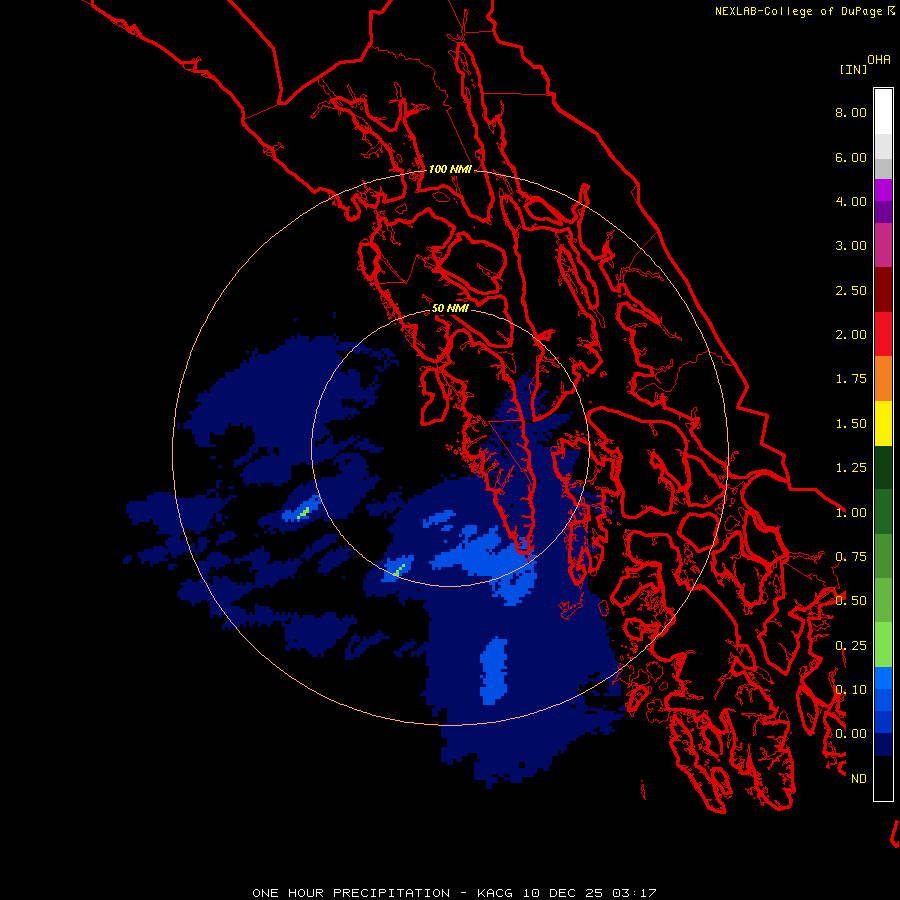The height and width of the screenshot is (900, 900).
Task: Click the NEXLAB-College of DuPage credit text
Action: click(798, 11)
